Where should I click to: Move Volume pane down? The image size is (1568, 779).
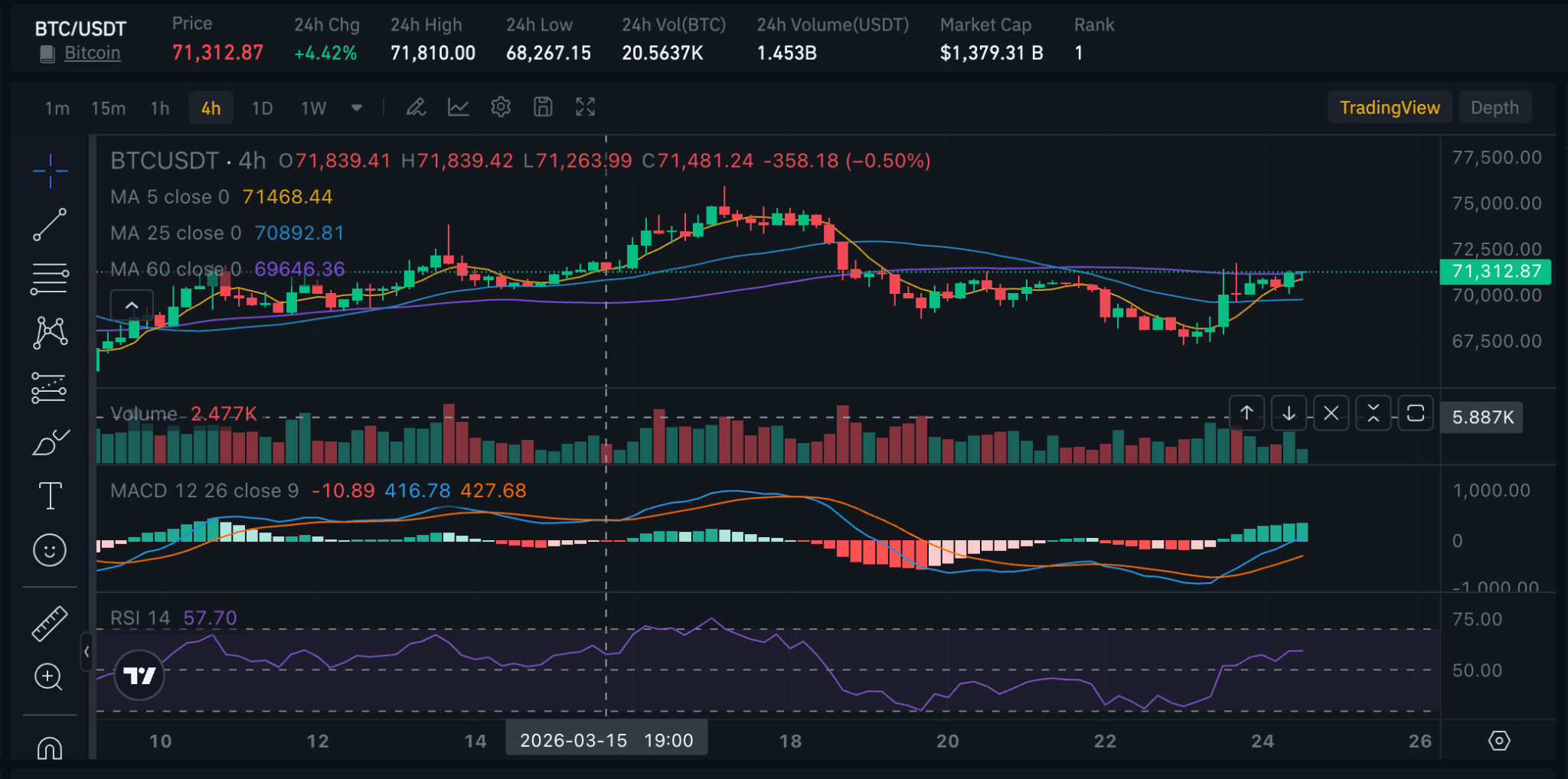pos(1289,413)
